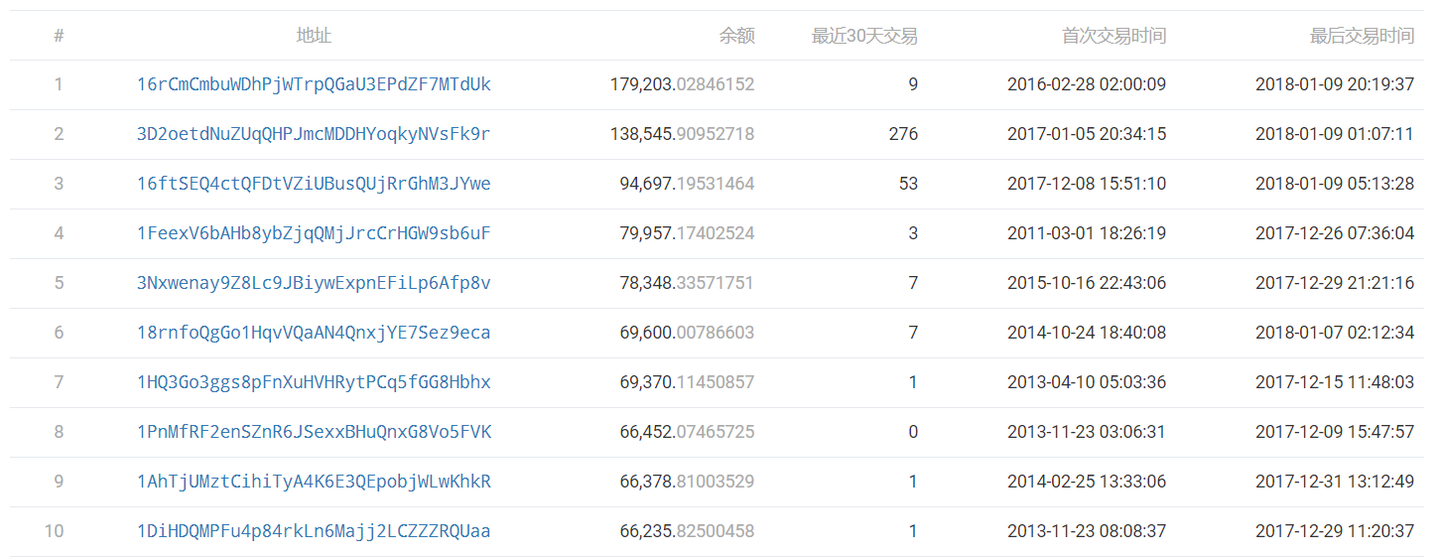Open address 3Nxwenay9Z8Lc9JBiywExpnEFiLp6Afp8v

coord(314,283)
